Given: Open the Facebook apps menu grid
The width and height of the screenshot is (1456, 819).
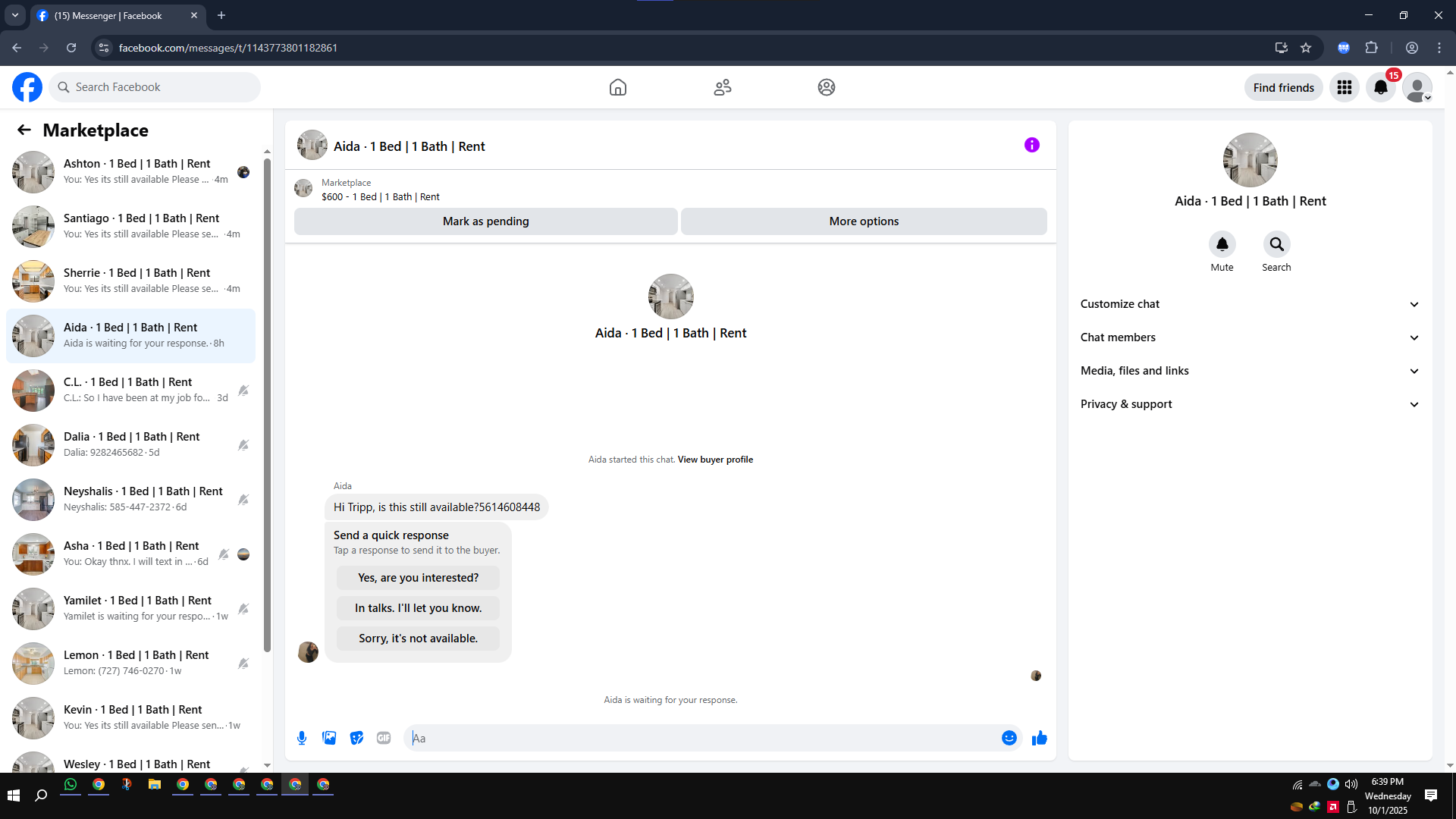Looking at the screenshot, I should click(x=1345, y=87).
